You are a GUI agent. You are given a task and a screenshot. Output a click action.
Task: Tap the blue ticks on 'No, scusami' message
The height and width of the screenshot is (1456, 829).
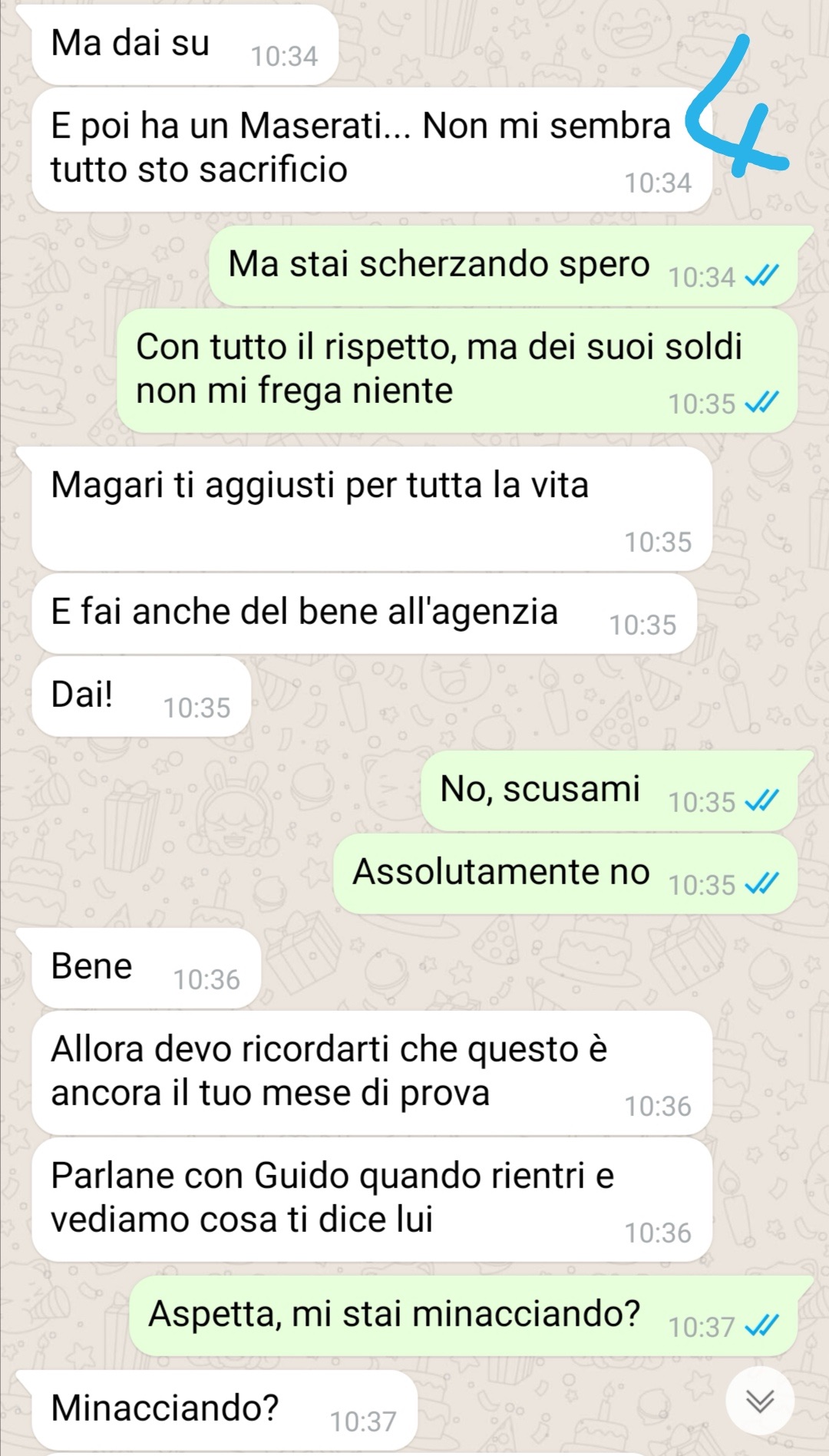coord(762,801)
